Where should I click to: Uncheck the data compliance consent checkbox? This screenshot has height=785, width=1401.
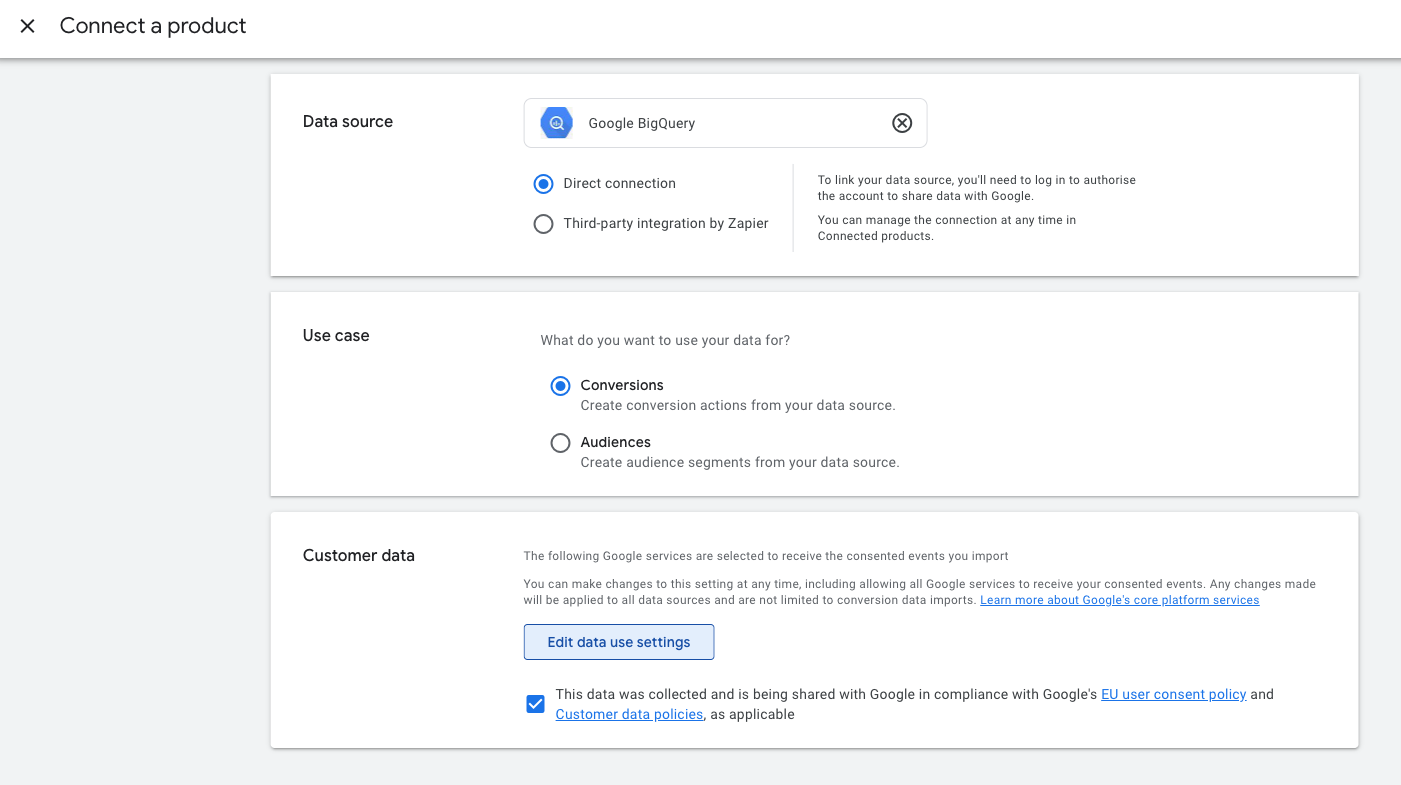536,704
